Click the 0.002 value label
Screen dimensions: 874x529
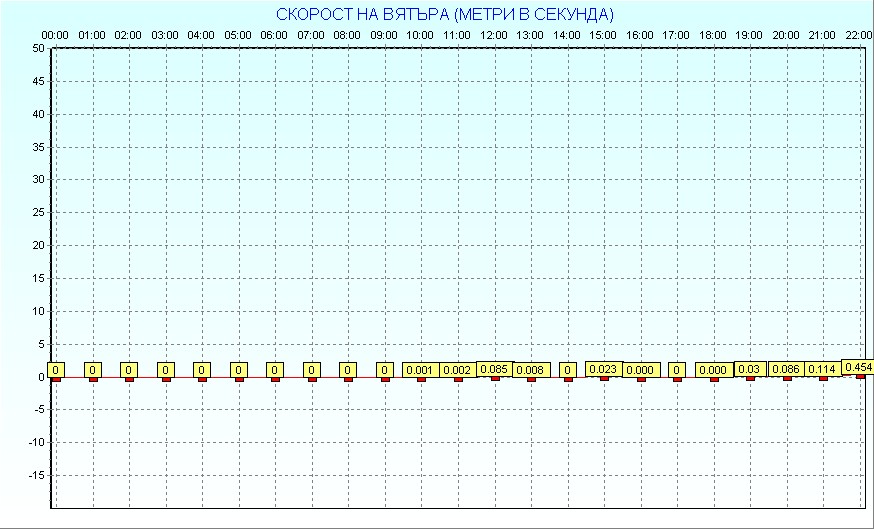point(457,370)
